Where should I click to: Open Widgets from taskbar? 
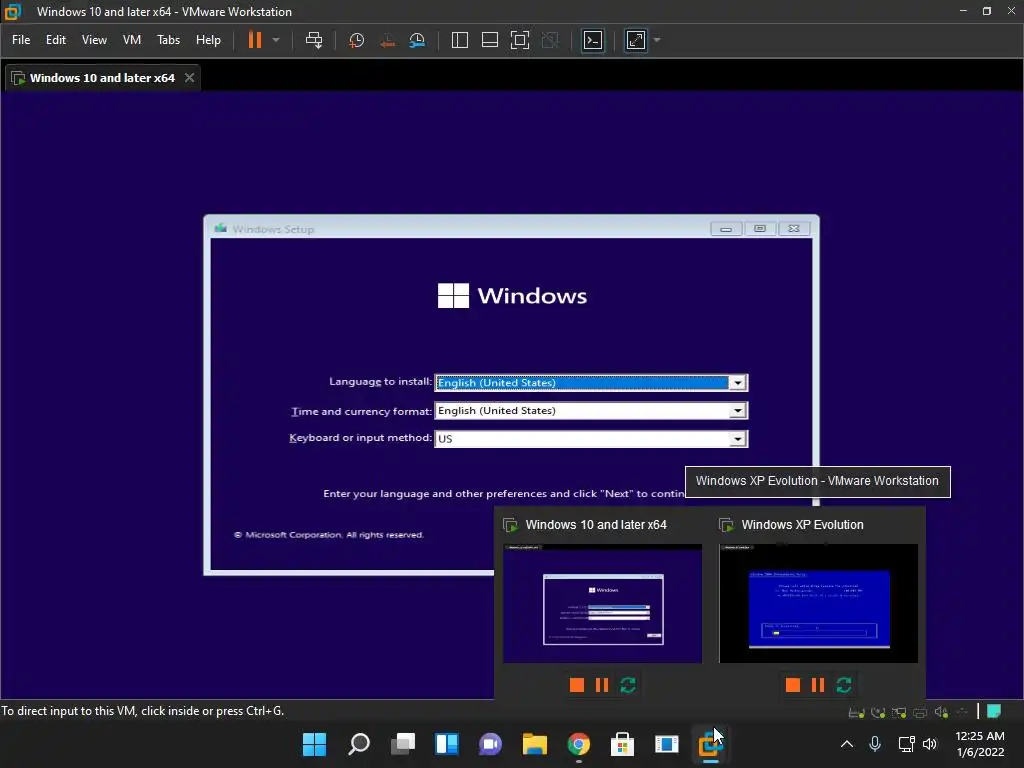(447, 744)
